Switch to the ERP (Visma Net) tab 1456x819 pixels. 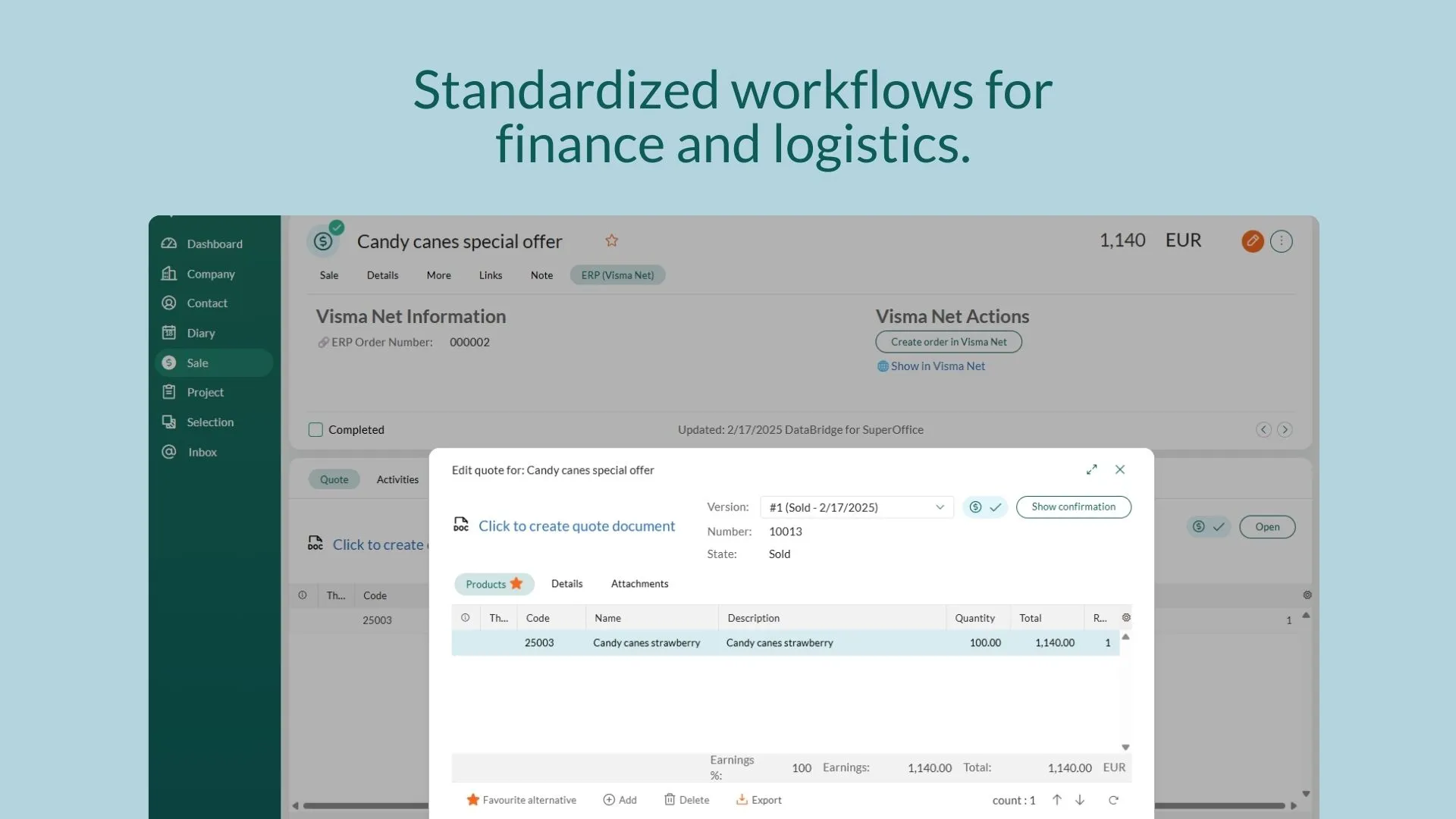coord(617,275)
